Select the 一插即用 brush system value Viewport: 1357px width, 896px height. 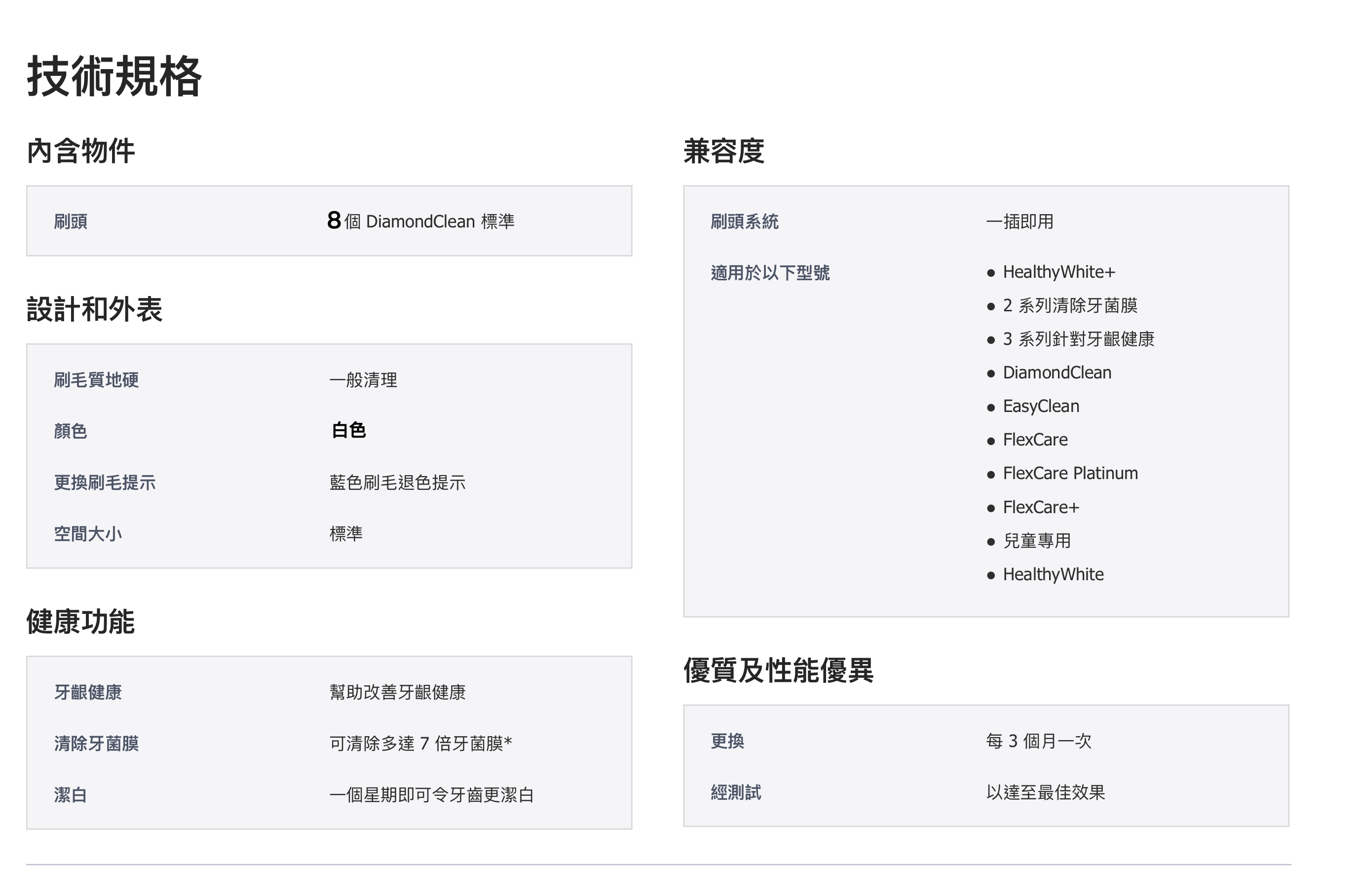coord(1020,222)
